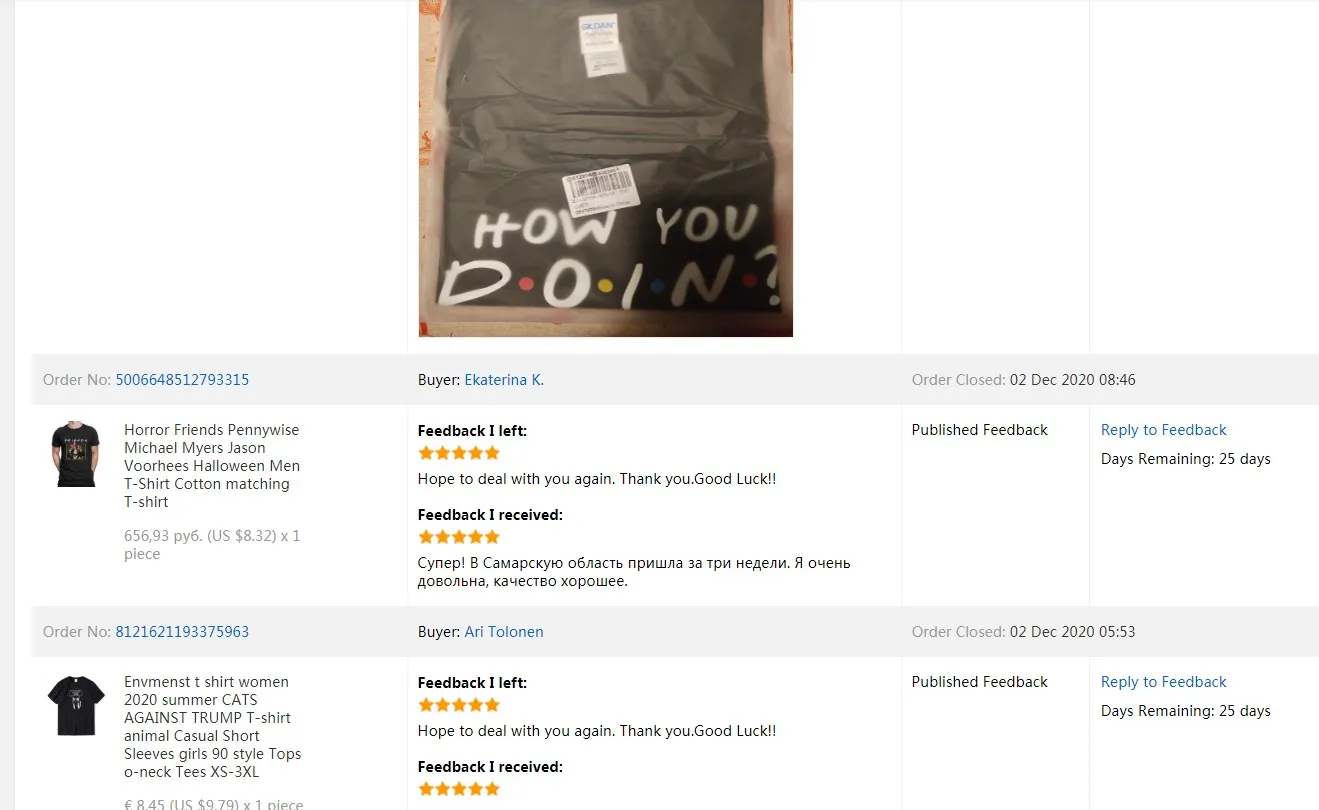Click star rating above the Russian review text
The height and width of the screenshot is (810, 1319).
click(x=458, y=537)
